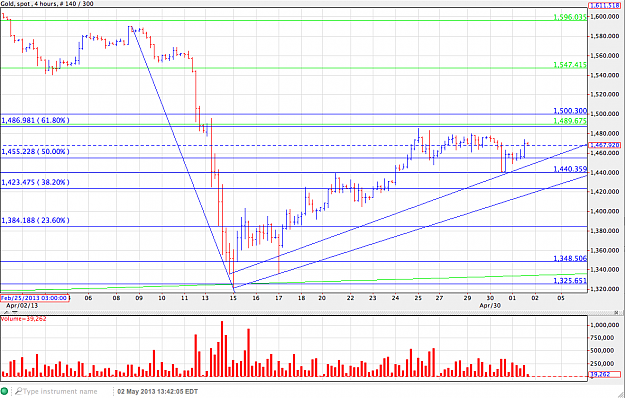Click the 1,325.651 level label
625x398 pixels.
[570, 280]
